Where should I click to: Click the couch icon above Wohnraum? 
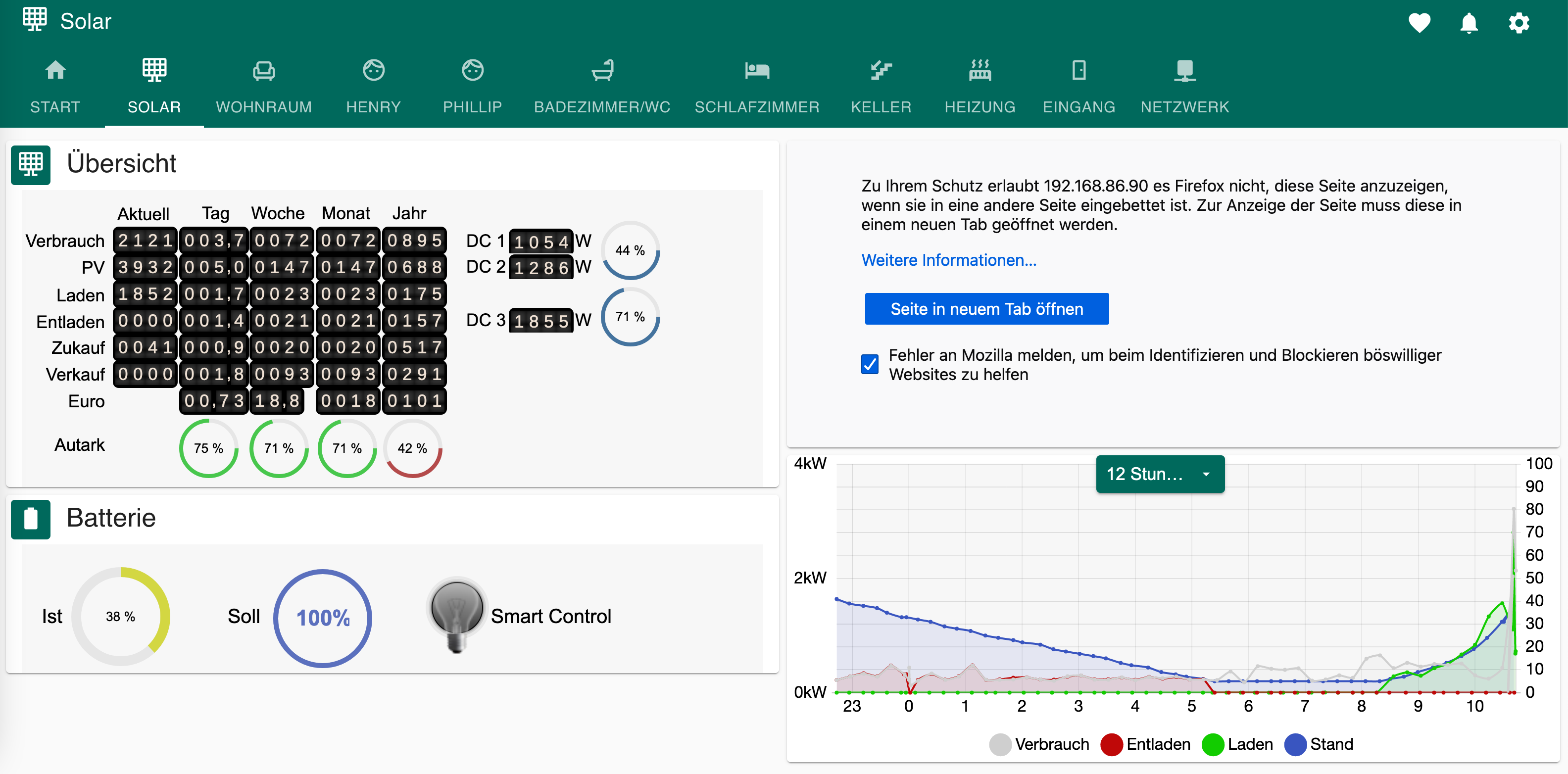click(x=264, y=70)
